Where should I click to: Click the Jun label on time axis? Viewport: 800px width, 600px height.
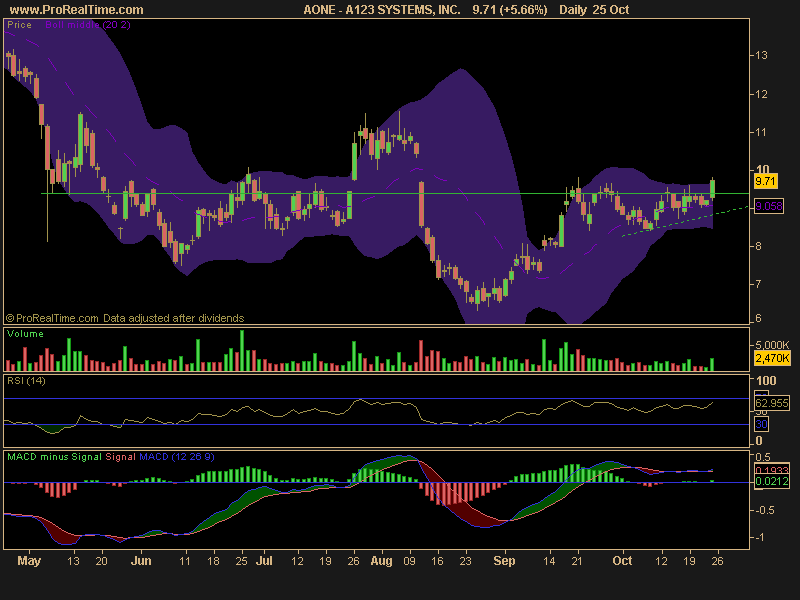coord(141,561)
